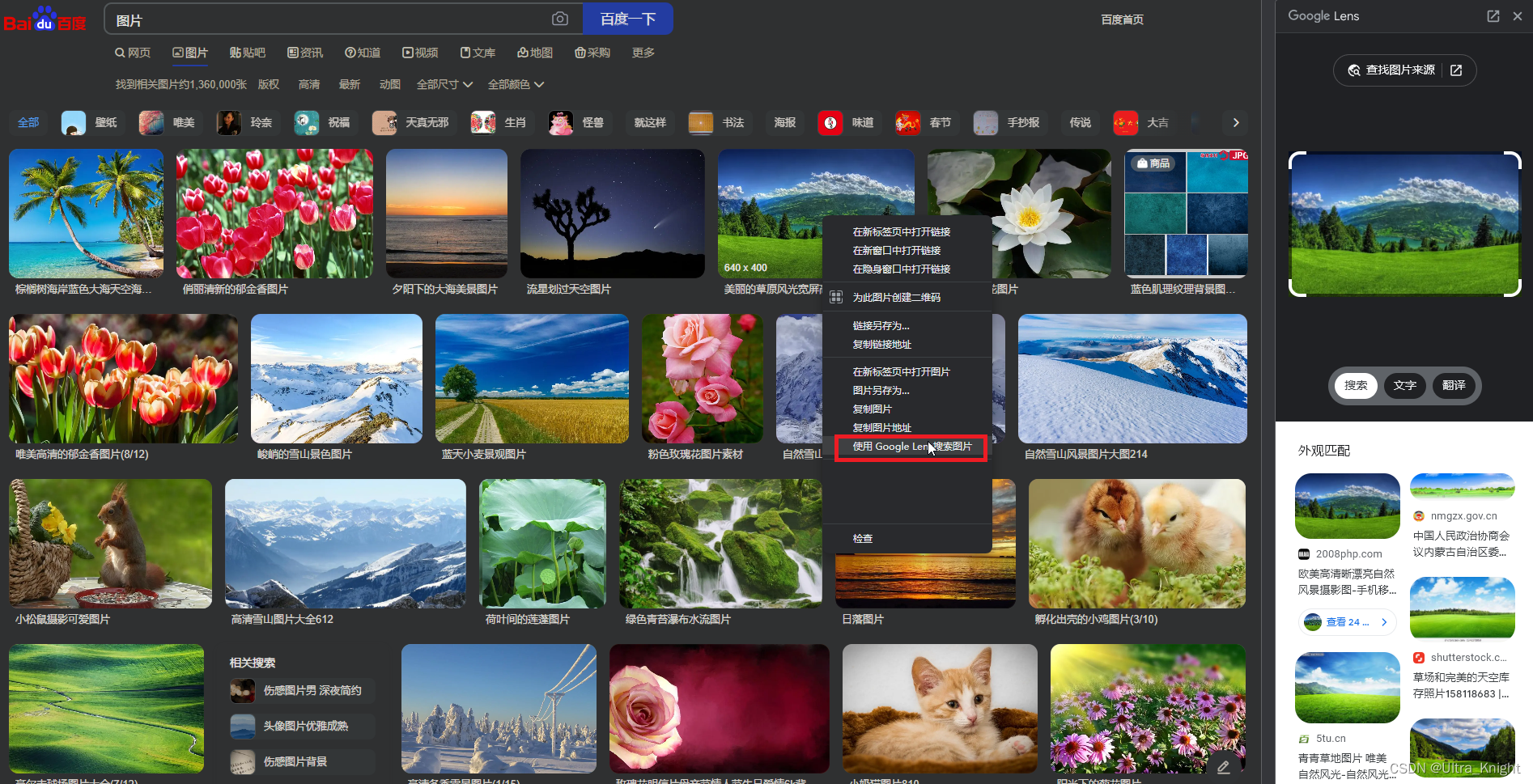The height and width of the screenshot is (784, 1533).
Task: Select the 天真无邪 category icon
Action: (384, 123)
